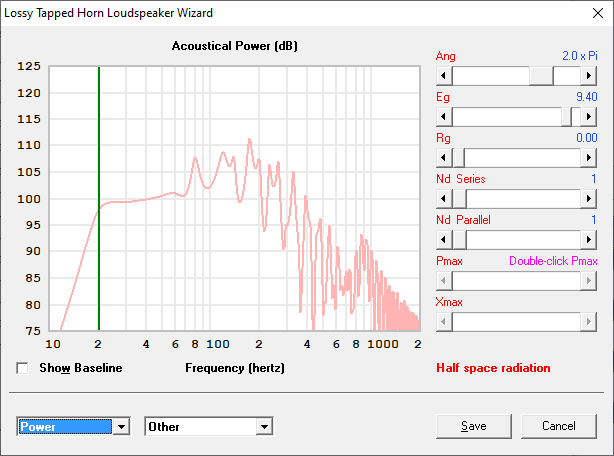The image size is (614, 456).
Task: Click the green vertical marker line on chart
Action: [x=99, y=198]
